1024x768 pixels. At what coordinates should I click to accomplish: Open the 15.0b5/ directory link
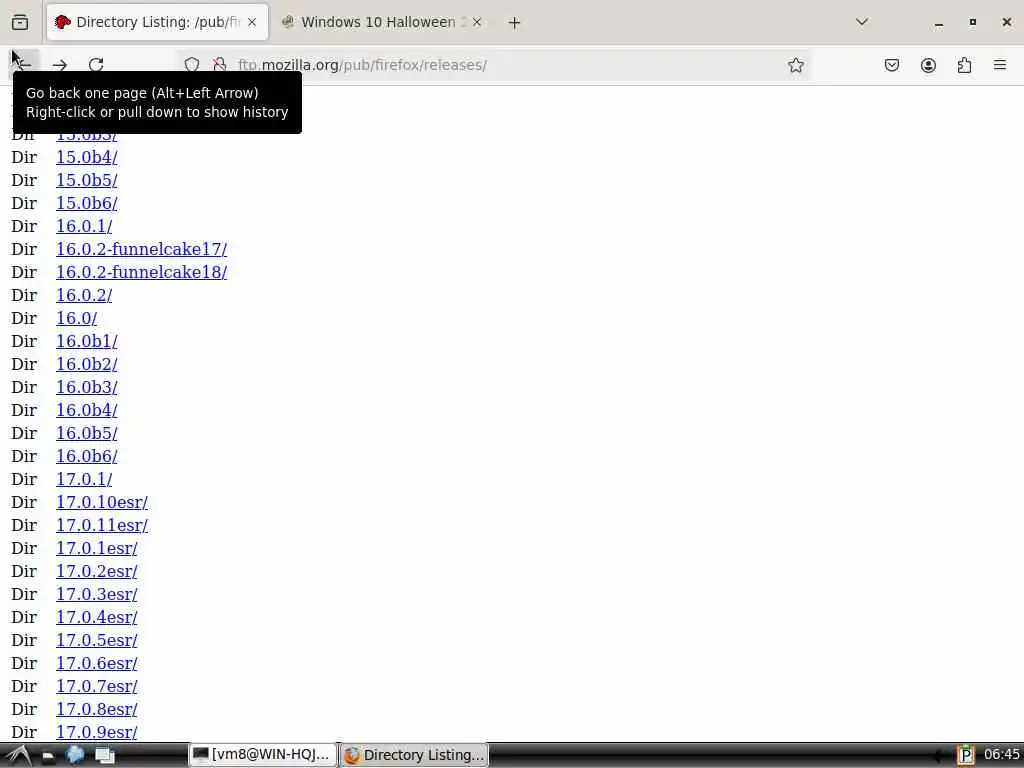tap(87, 180)
